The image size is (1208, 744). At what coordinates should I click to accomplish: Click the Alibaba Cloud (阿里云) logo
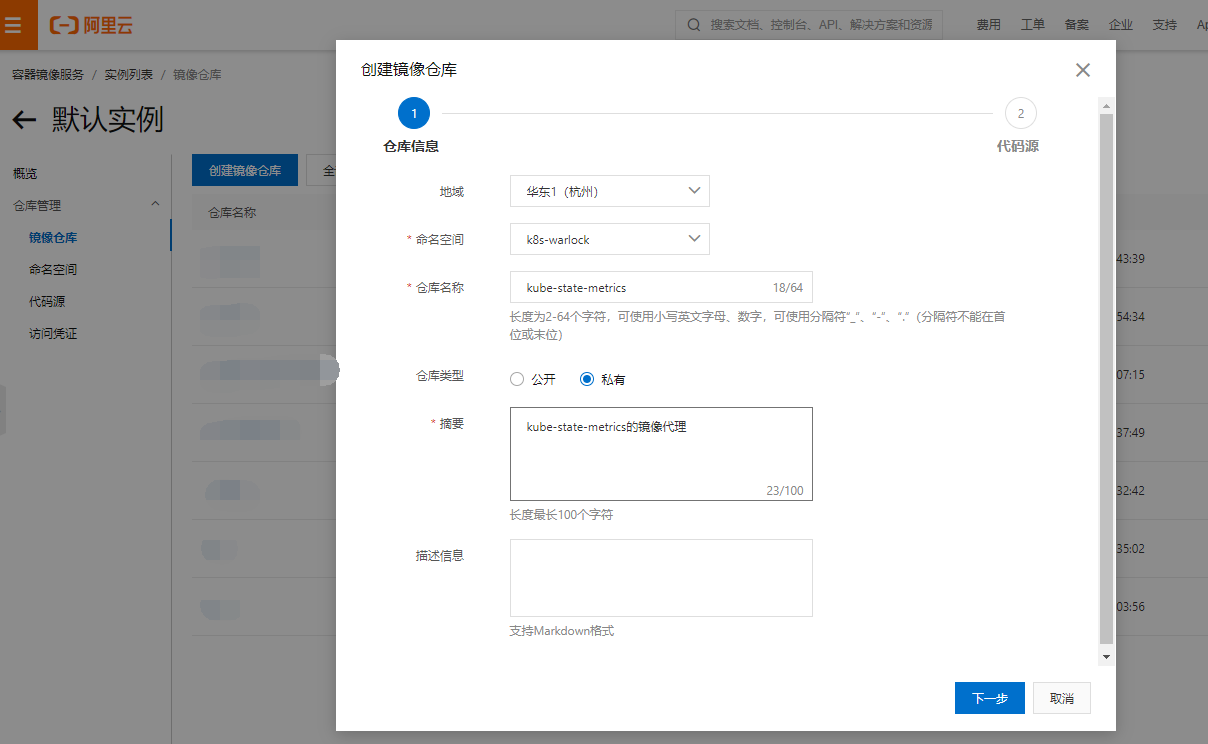pyautogui.click(x=92, y=25)
